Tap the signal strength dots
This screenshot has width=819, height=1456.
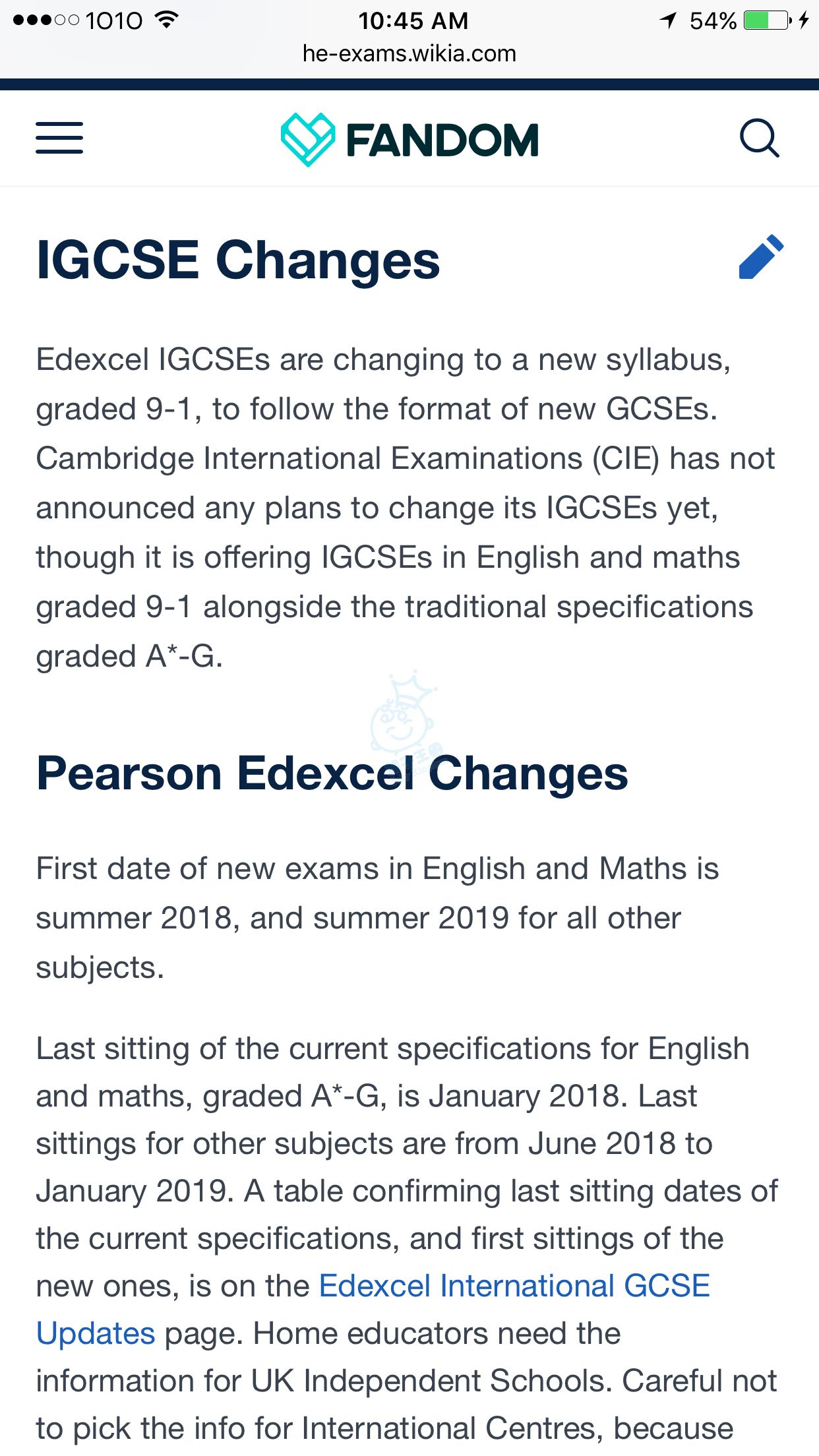click(45, 20)
